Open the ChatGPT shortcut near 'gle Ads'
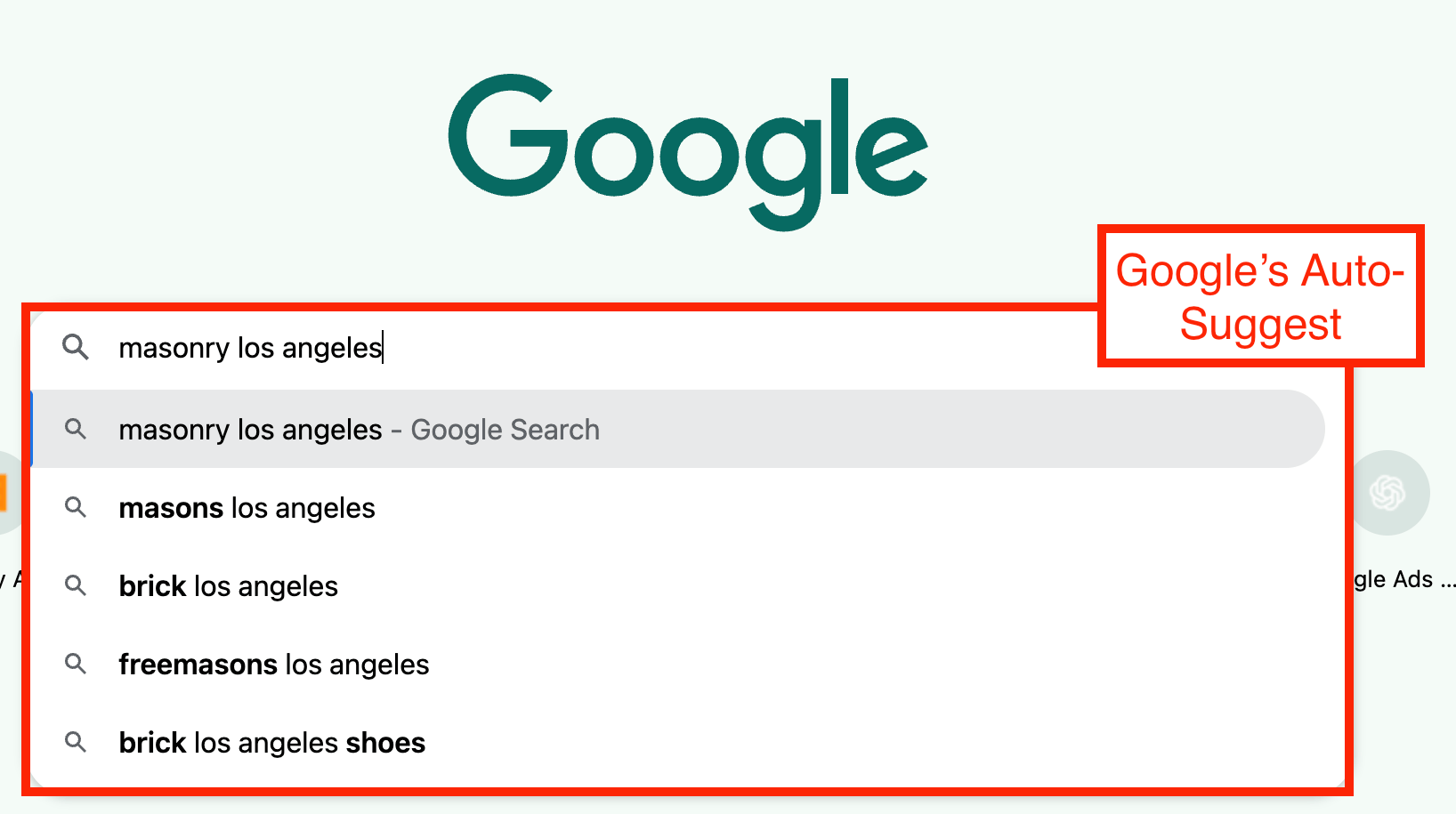 (x=1386, y=491)
